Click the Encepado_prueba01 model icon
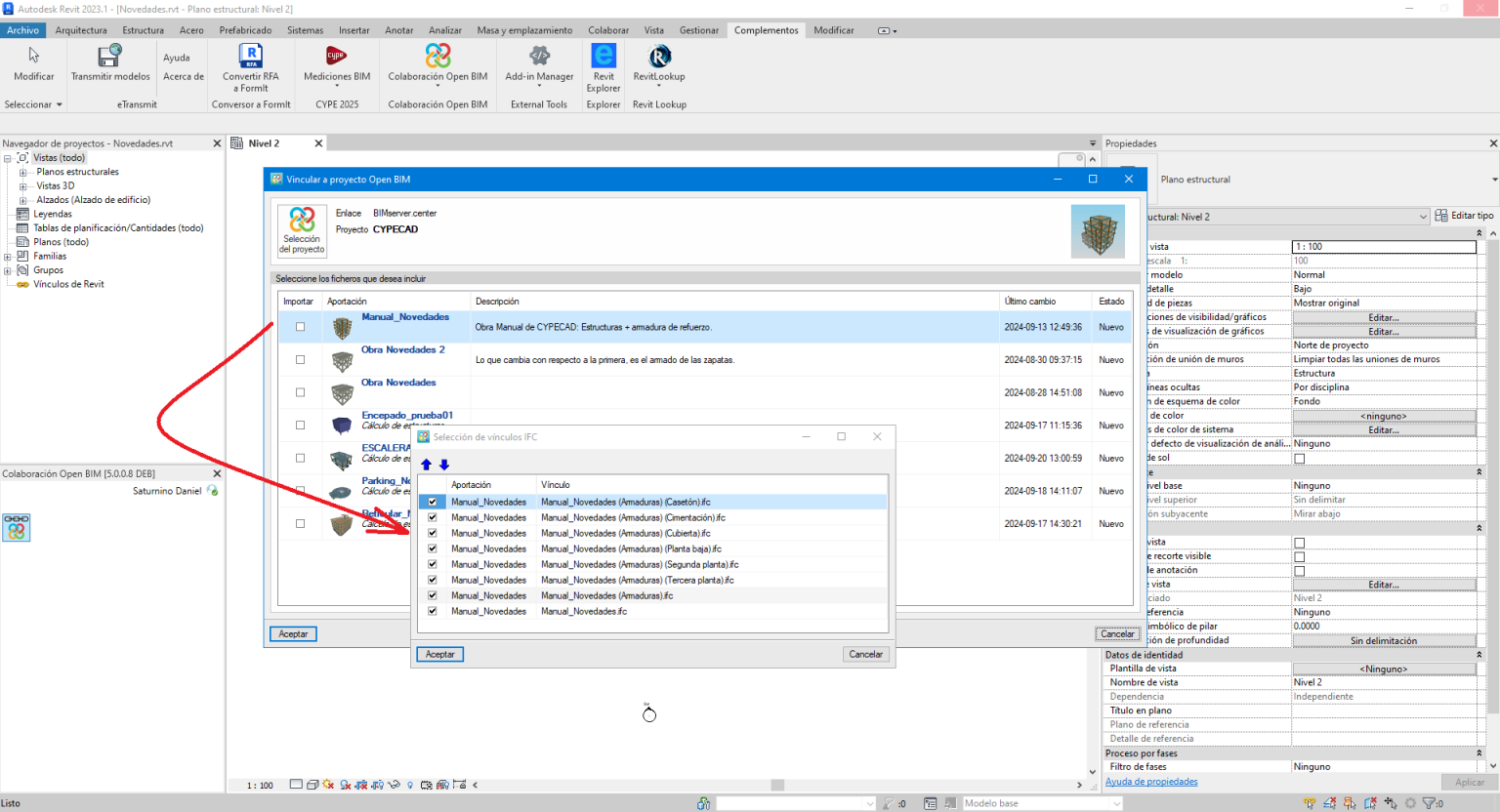This screenshot has width=1500, height=812. [342, 426]
